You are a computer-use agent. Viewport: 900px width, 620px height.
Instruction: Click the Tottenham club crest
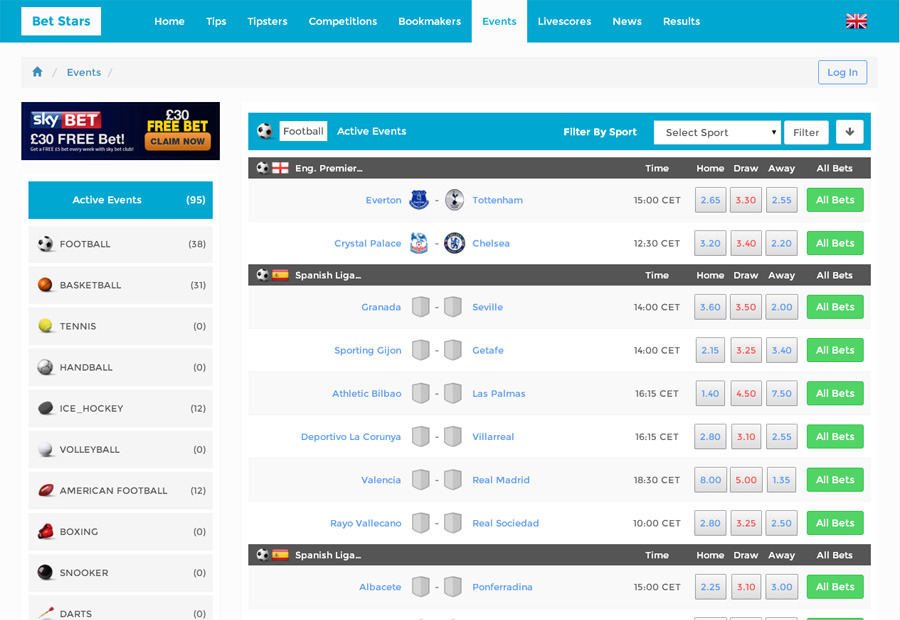[x=454, y=200]
